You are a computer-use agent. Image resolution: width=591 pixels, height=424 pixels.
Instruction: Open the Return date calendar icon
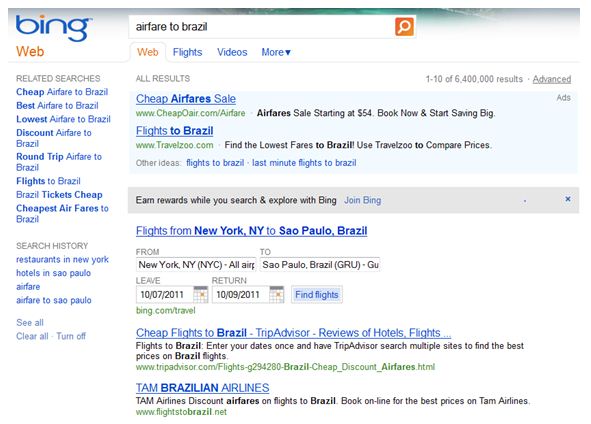click(276, 294)
